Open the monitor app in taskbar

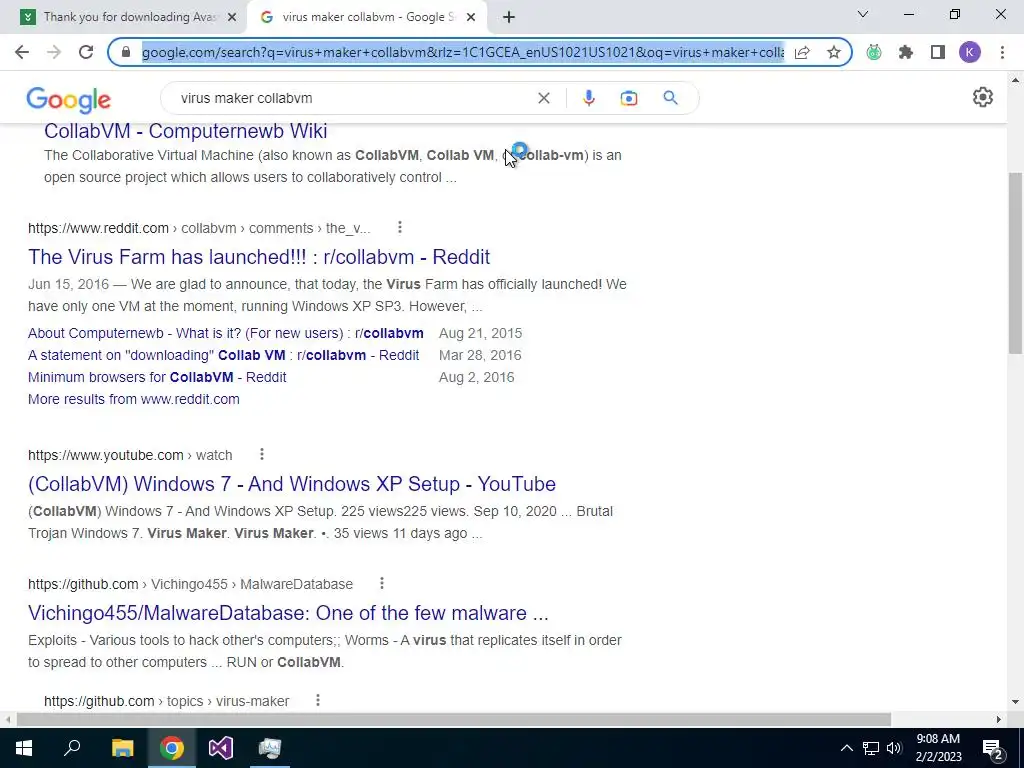pyautogui.click(x=270, y=748)
